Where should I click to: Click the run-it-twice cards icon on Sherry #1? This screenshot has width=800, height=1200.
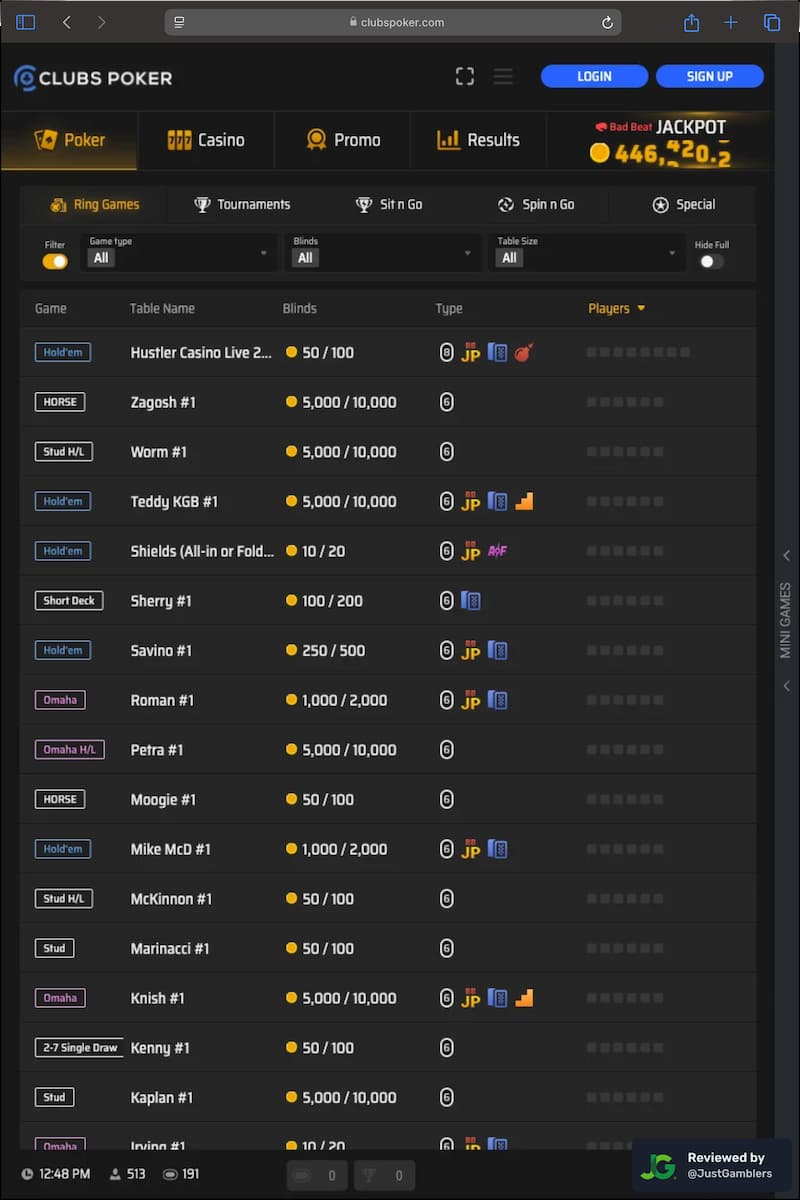point(469,600)
